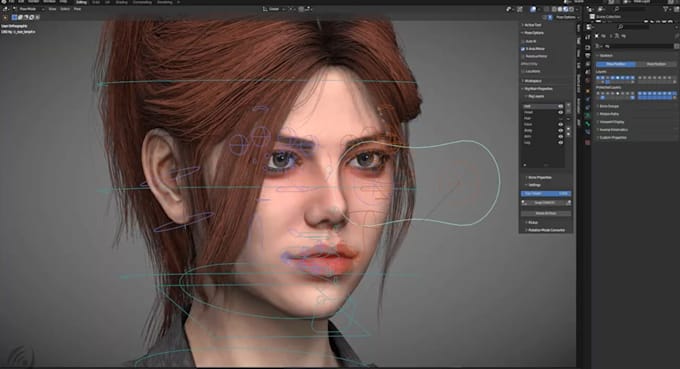
Task: Expand the Active Tool panel
Action: (533, 25)
